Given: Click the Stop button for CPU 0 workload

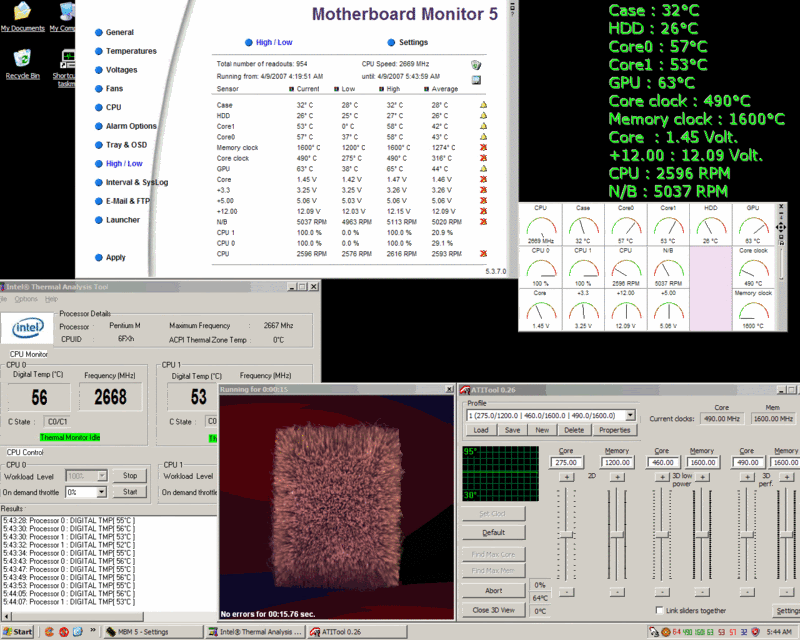Looking at the screenshot, I should [x=130, y=476].
